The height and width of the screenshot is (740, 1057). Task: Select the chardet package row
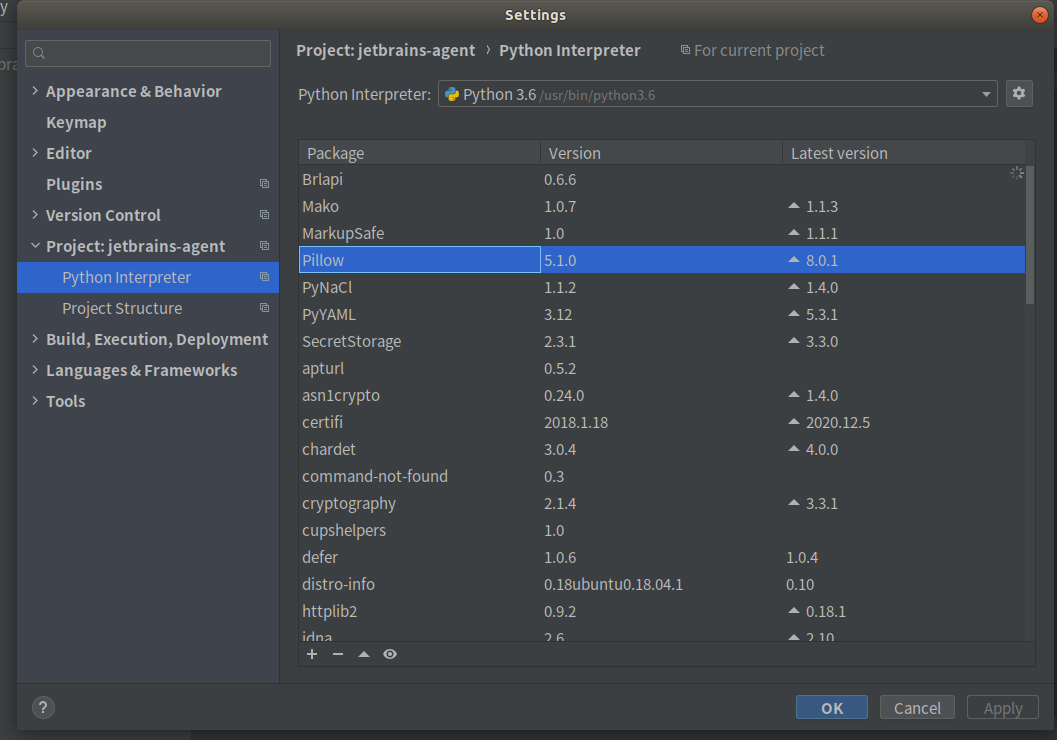coord(662,449)
